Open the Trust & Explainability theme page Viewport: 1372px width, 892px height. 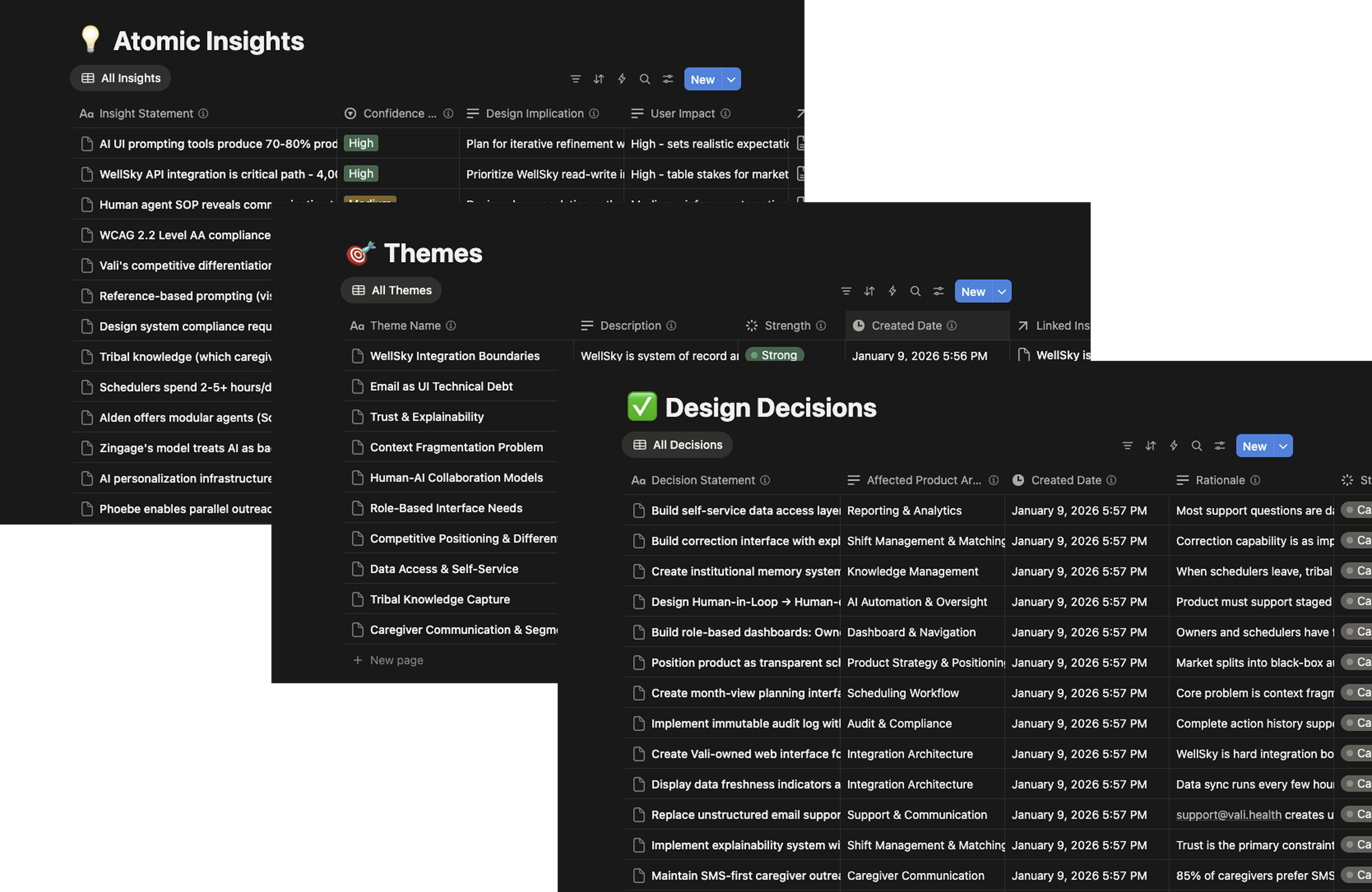tap(426, 416)
